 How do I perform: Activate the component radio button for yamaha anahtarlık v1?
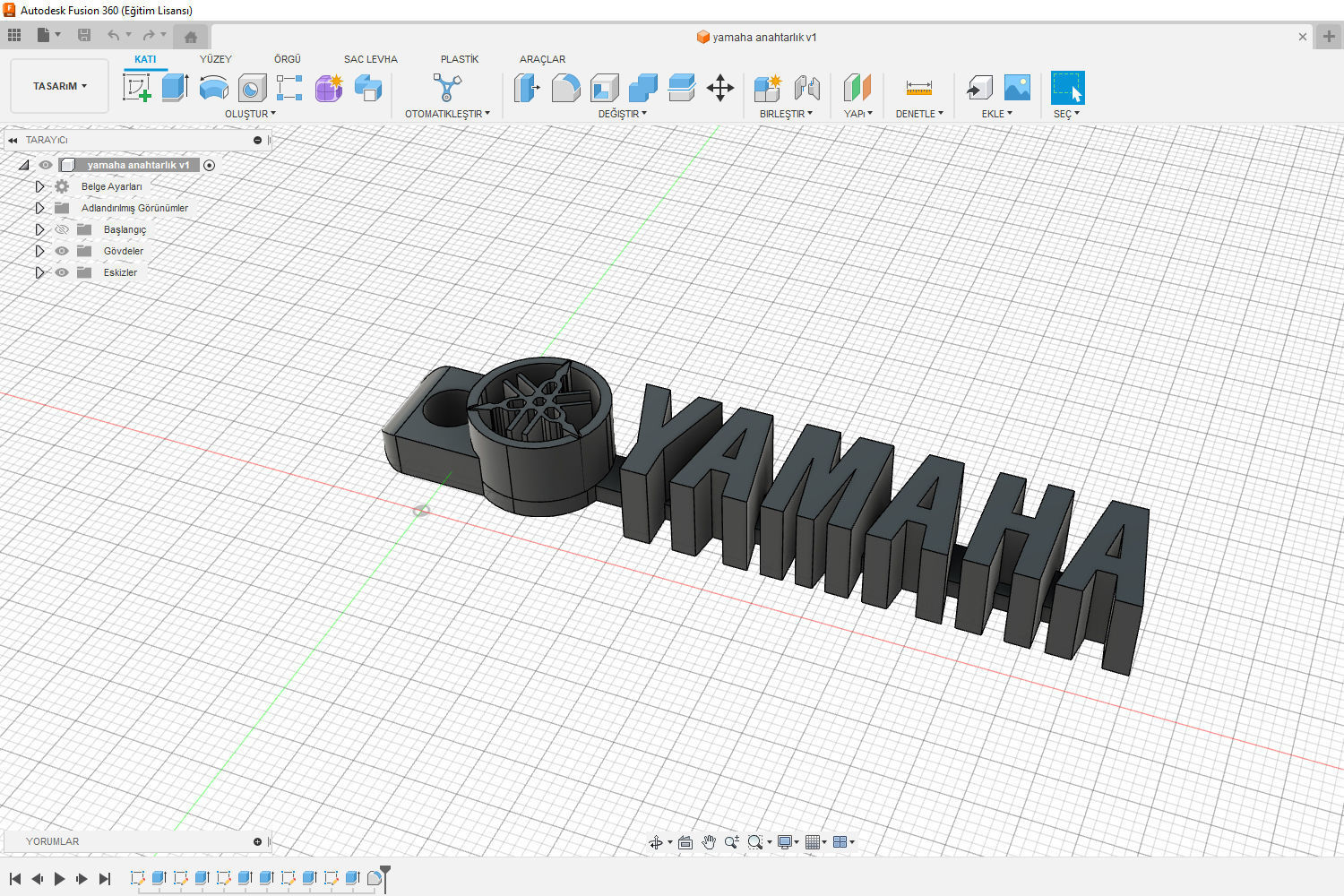pos(209,165)
